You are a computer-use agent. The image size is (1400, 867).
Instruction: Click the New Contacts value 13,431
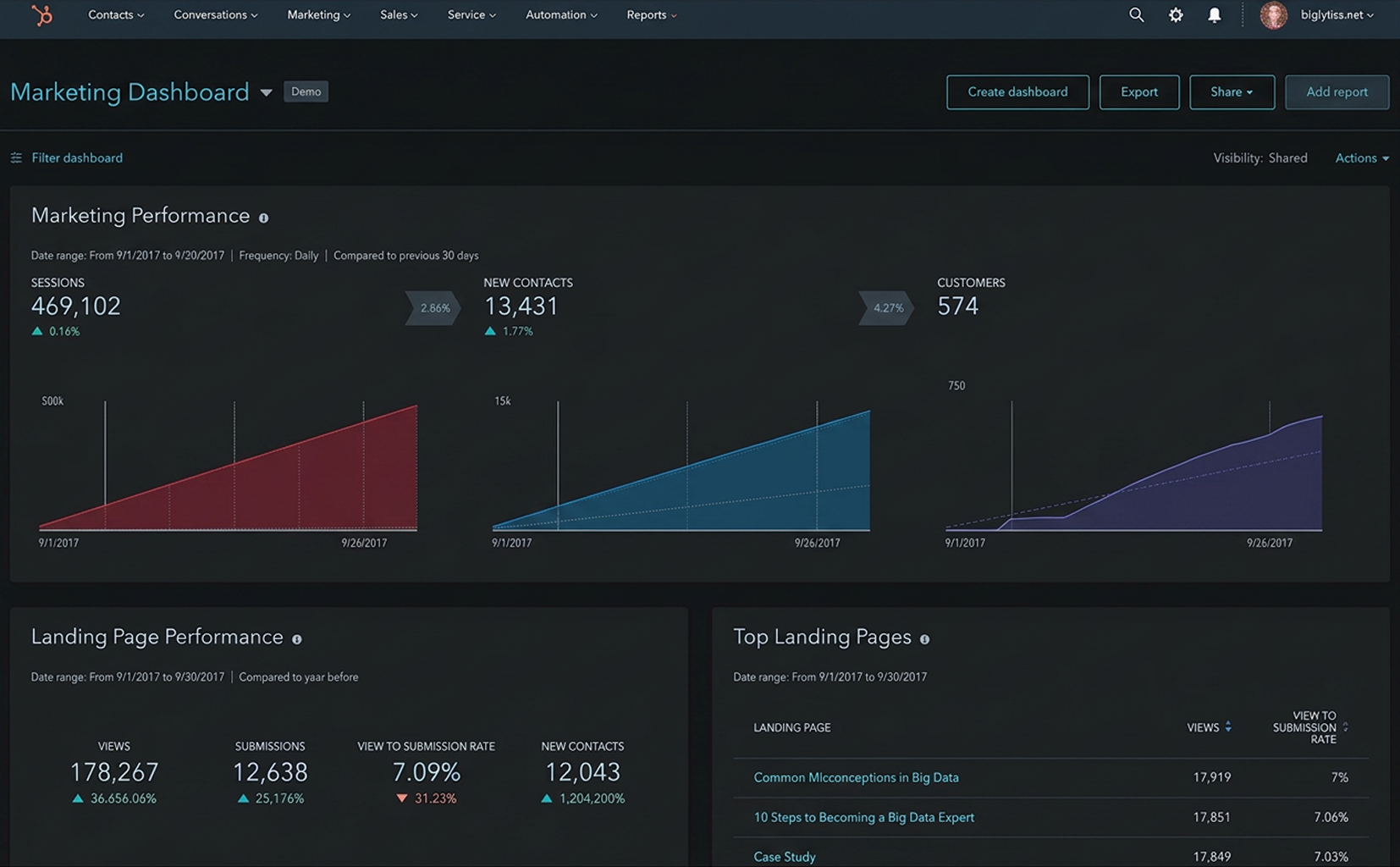(x=521, y=306)
